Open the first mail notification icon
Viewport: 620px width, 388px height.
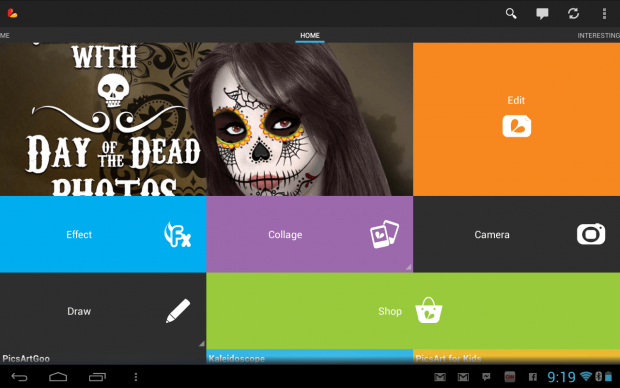(440, 377)
